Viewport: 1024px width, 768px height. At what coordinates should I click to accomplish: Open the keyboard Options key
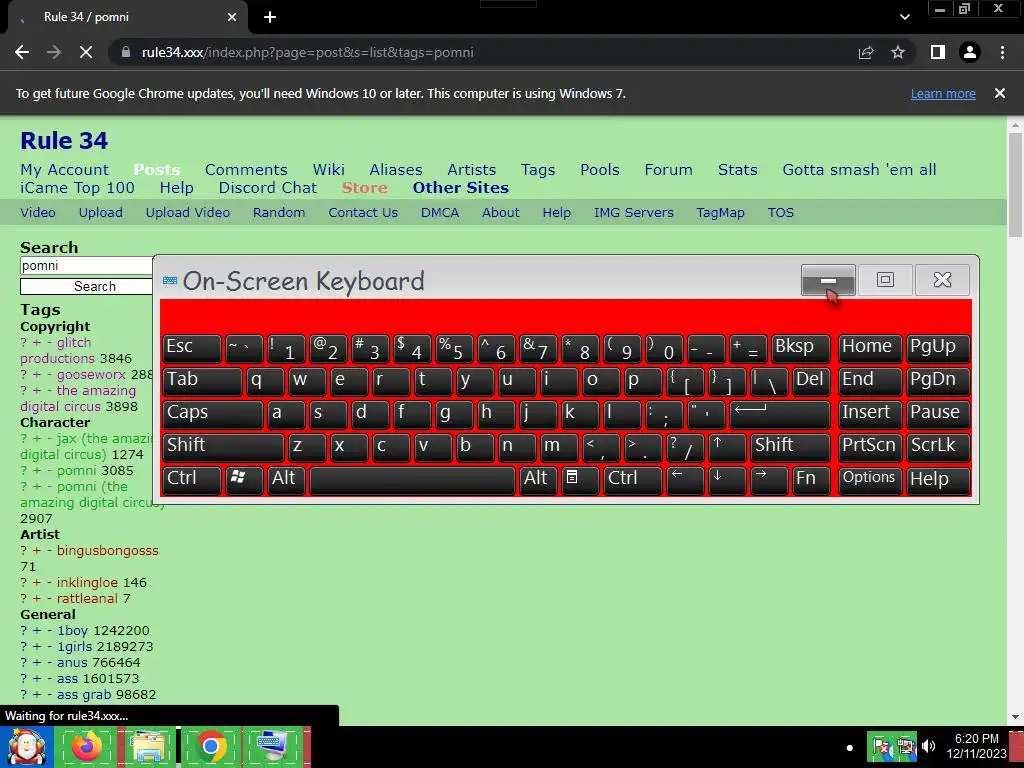pos(870,479)
